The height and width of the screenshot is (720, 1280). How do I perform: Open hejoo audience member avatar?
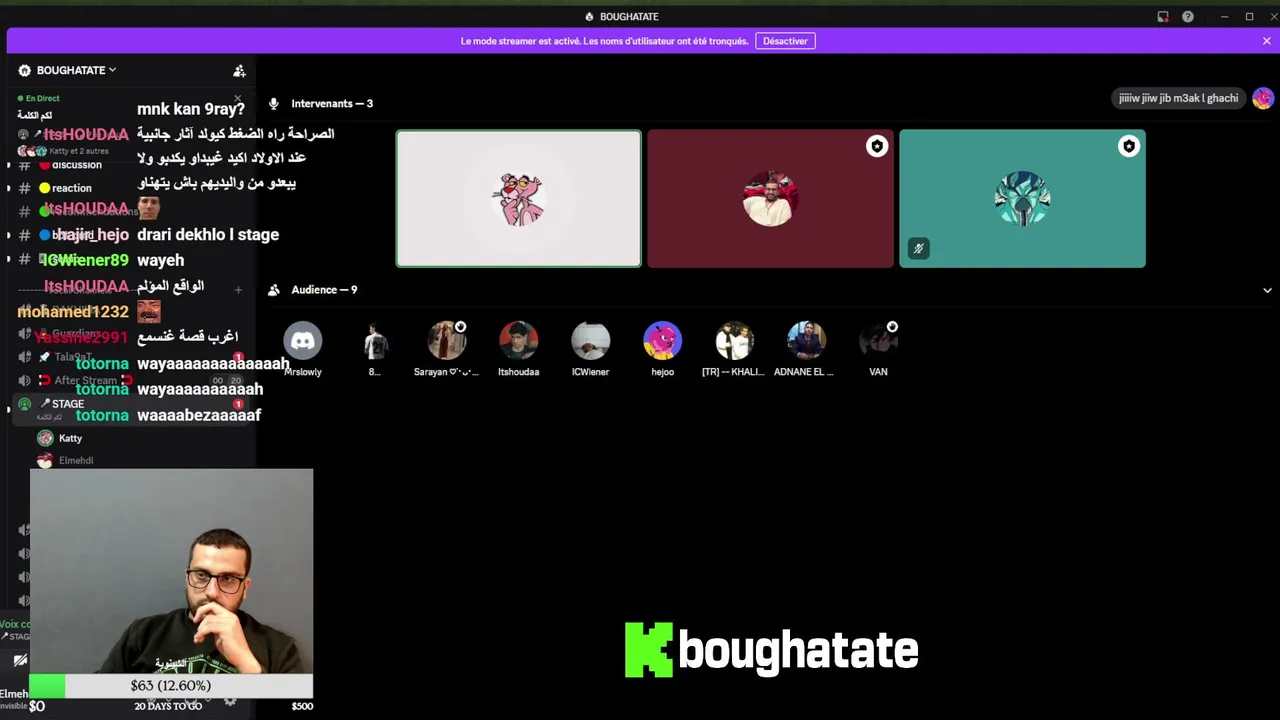663,341
